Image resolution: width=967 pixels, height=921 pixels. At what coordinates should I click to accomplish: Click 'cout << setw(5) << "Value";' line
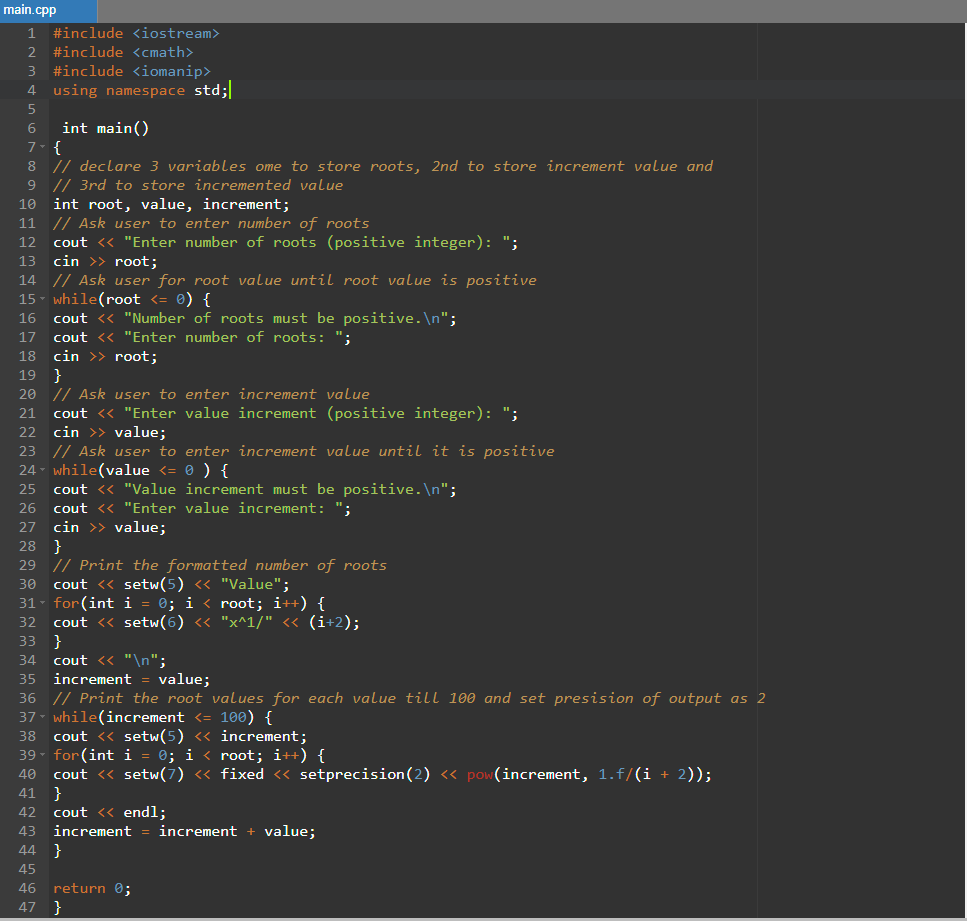pyautogui.click(x=171, y=584)
